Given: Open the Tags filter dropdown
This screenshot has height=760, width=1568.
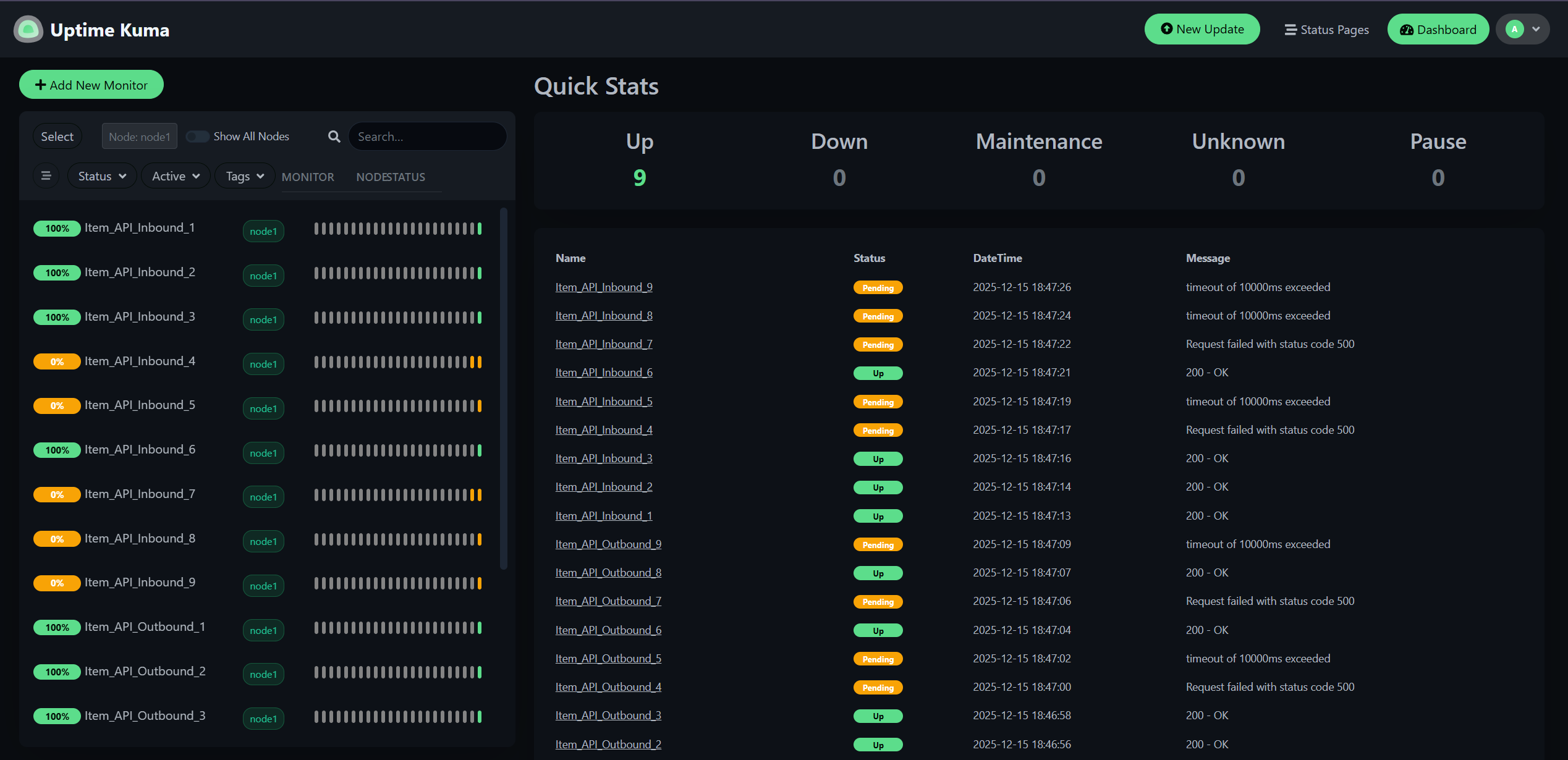Looking at the screenshot, I should tap(245, 176).
